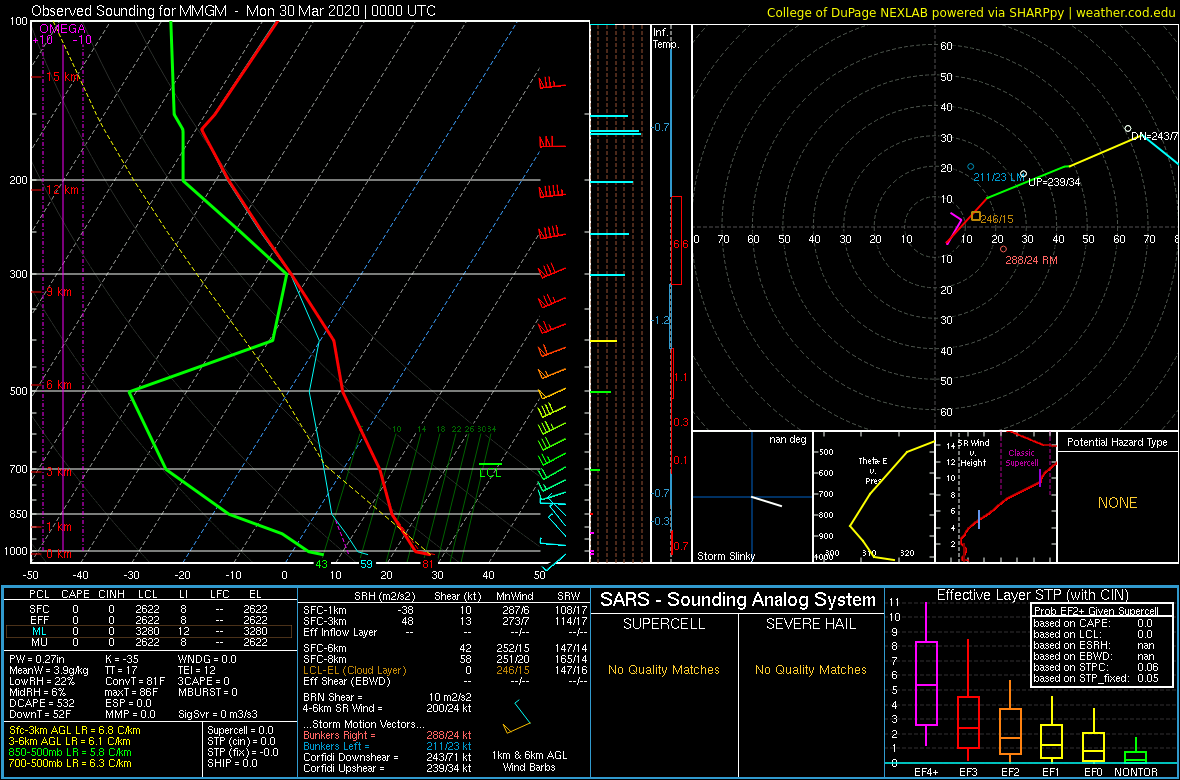Click the 211/23 LM hodograph label
The width and height of the screenshot is (1180, 780).
999,178
